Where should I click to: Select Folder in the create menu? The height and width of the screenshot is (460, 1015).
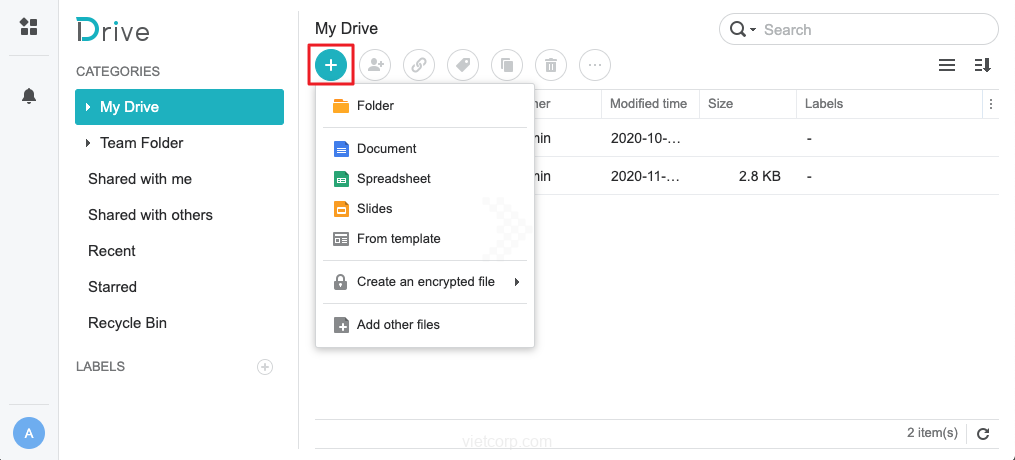point(375,106)
